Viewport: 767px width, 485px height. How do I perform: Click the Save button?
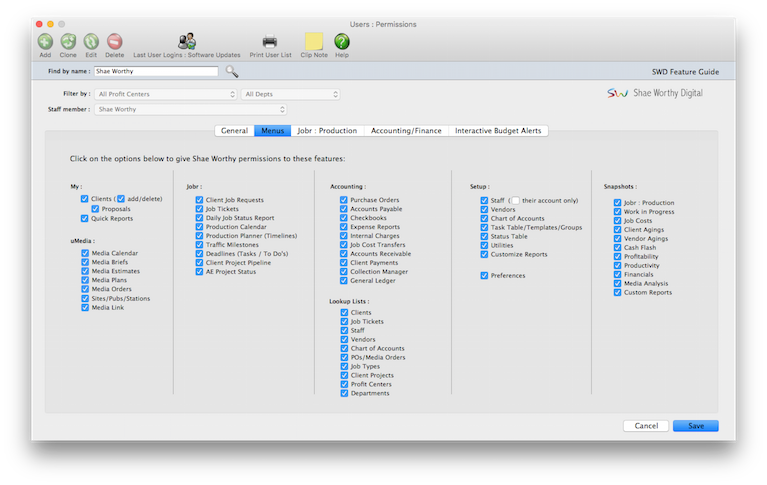pos(695,426)
